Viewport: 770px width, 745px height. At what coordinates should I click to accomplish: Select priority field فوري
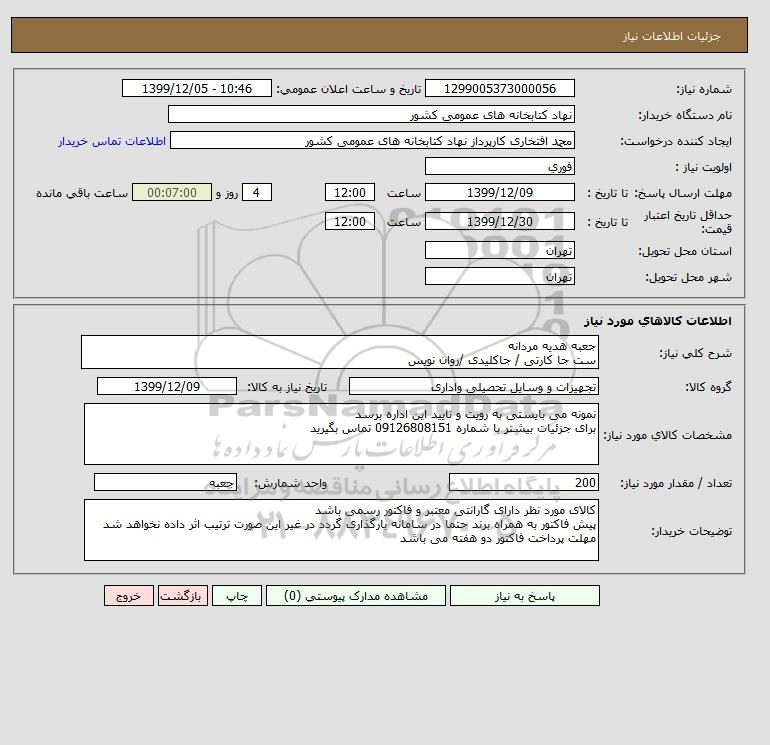[499, 166]
